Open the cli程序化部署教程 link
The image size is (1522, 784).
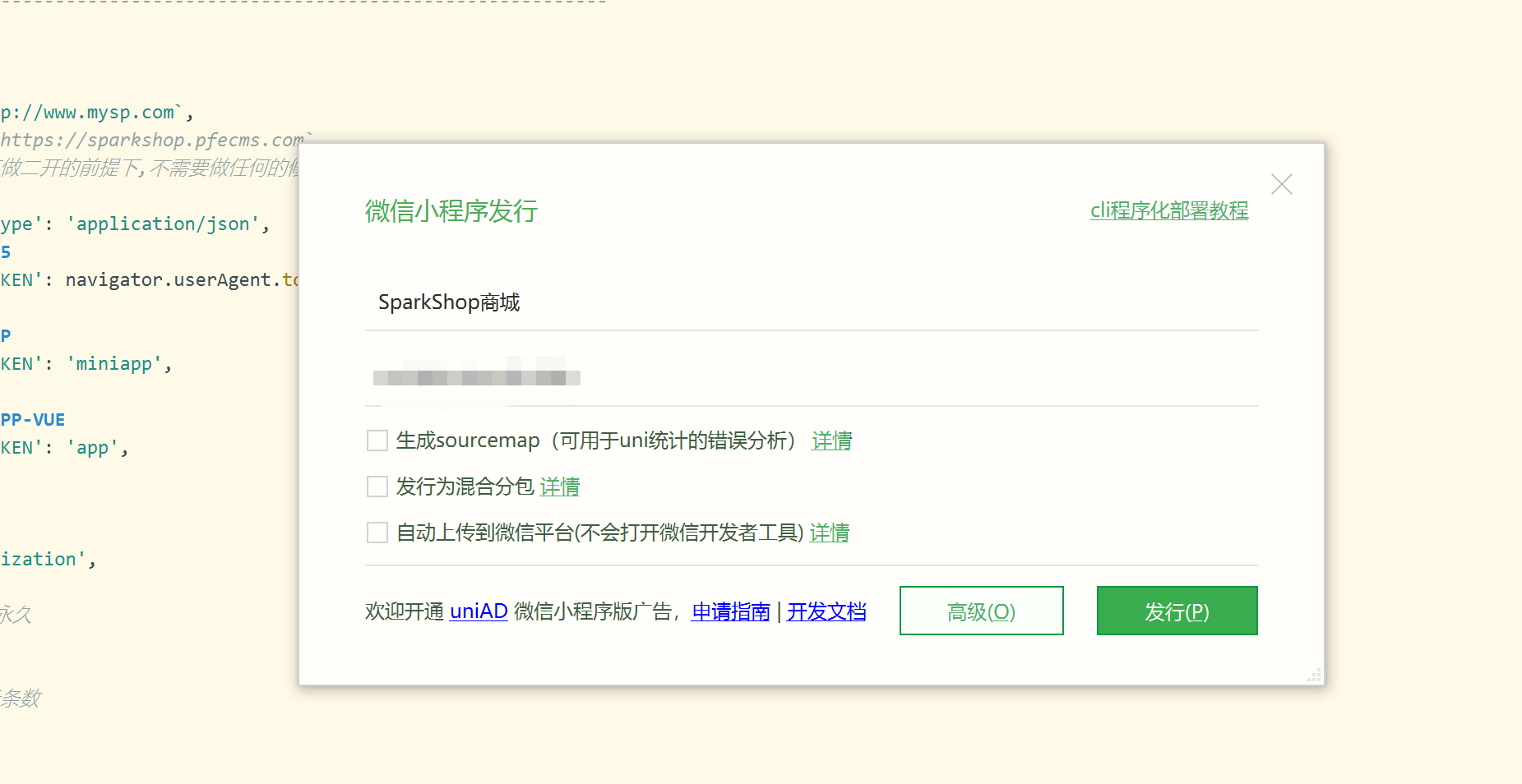coord(1169,210)
